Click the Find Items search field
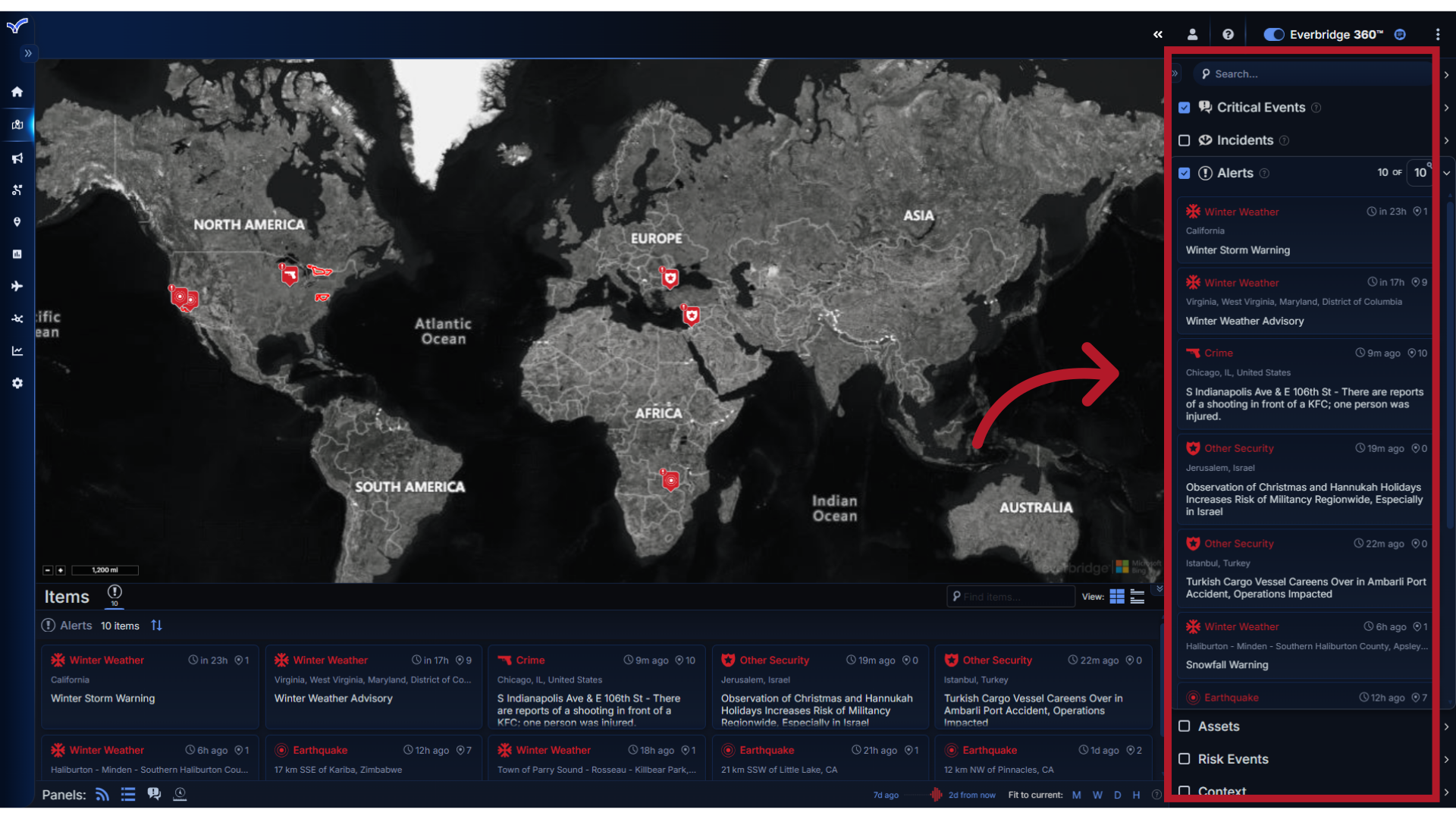 [1010, 596]
